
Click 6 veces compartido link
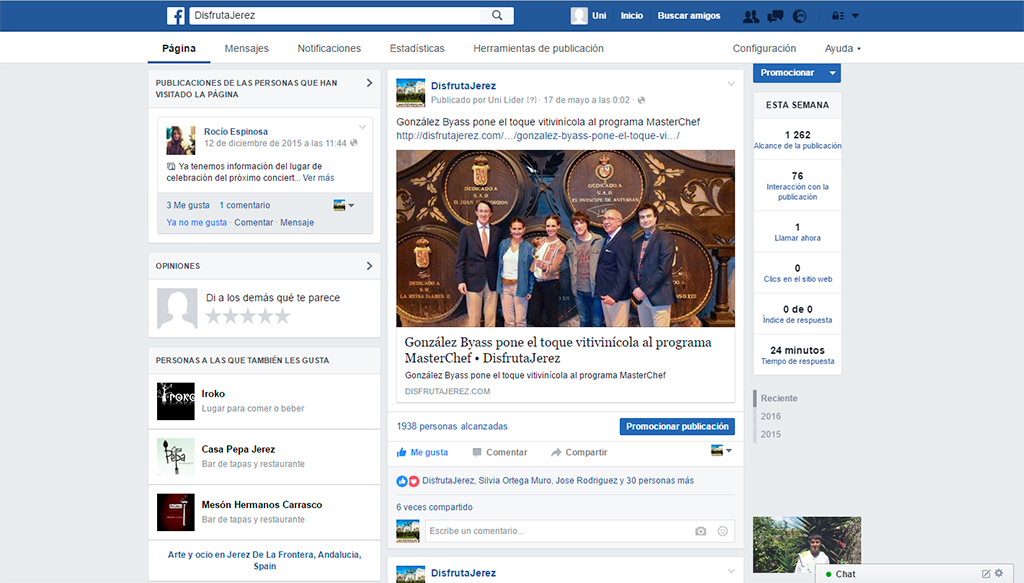[434, 507]
